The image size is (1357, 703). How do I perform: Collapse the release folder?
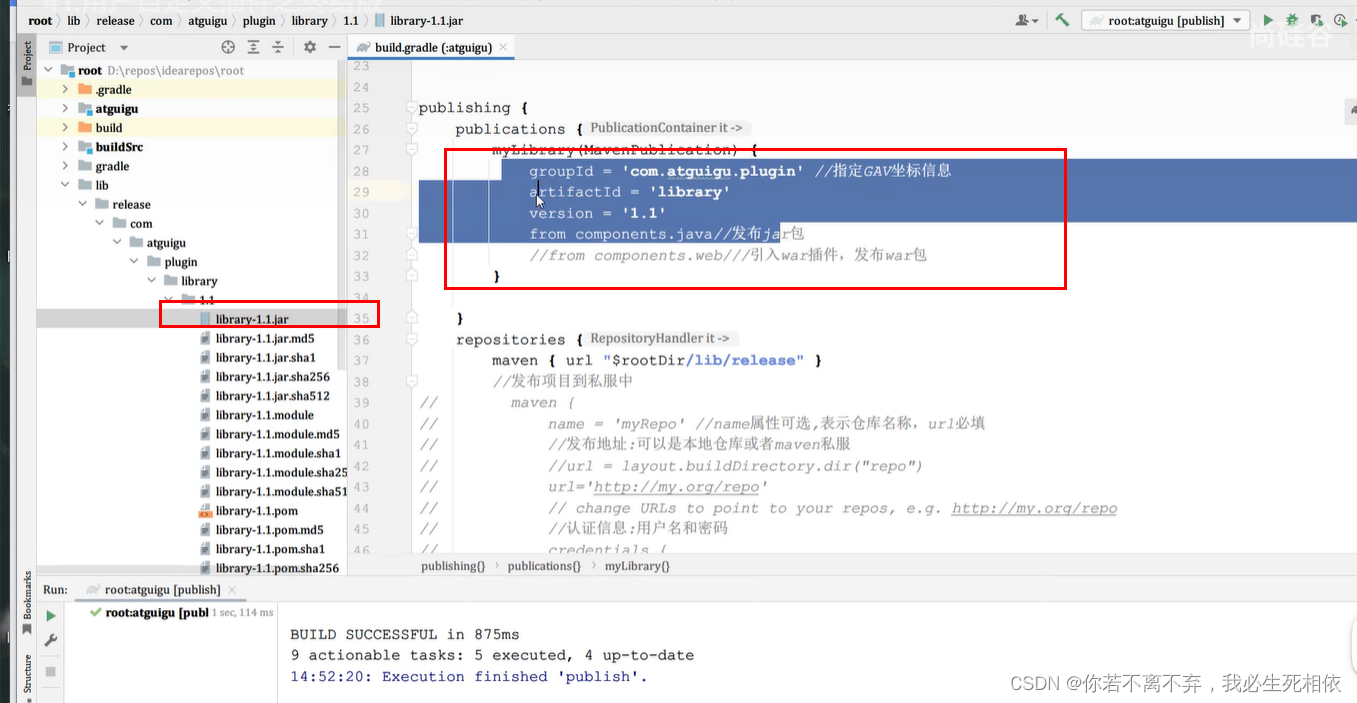82,204
